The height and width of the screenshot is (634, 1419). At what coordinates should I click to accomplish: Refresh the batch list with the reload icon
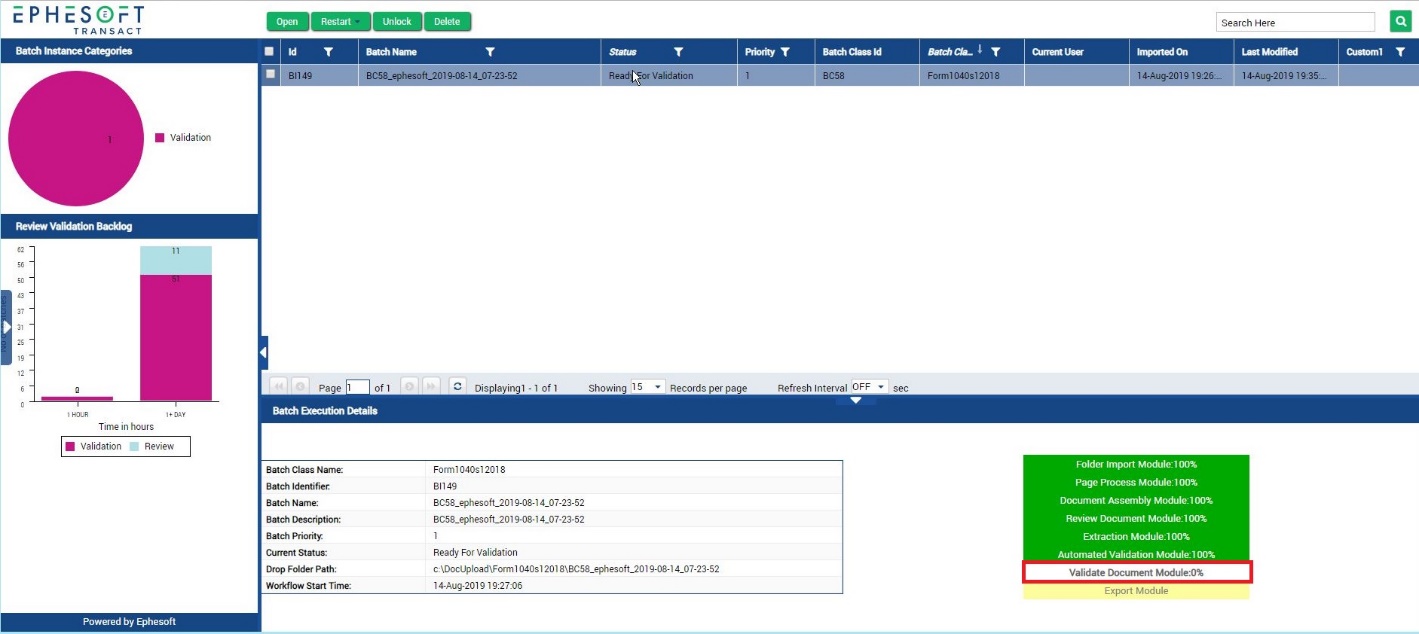[458, 387]
